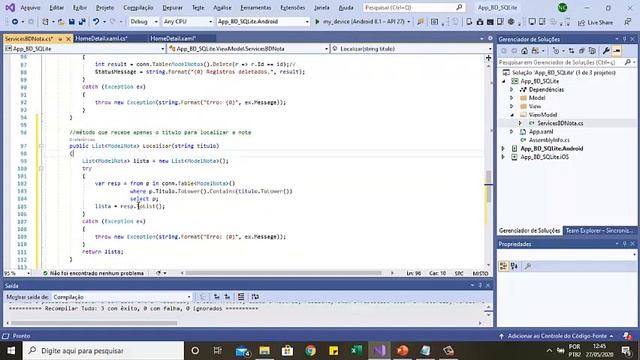Click the property pages wrench in Properties

point(528,266)
